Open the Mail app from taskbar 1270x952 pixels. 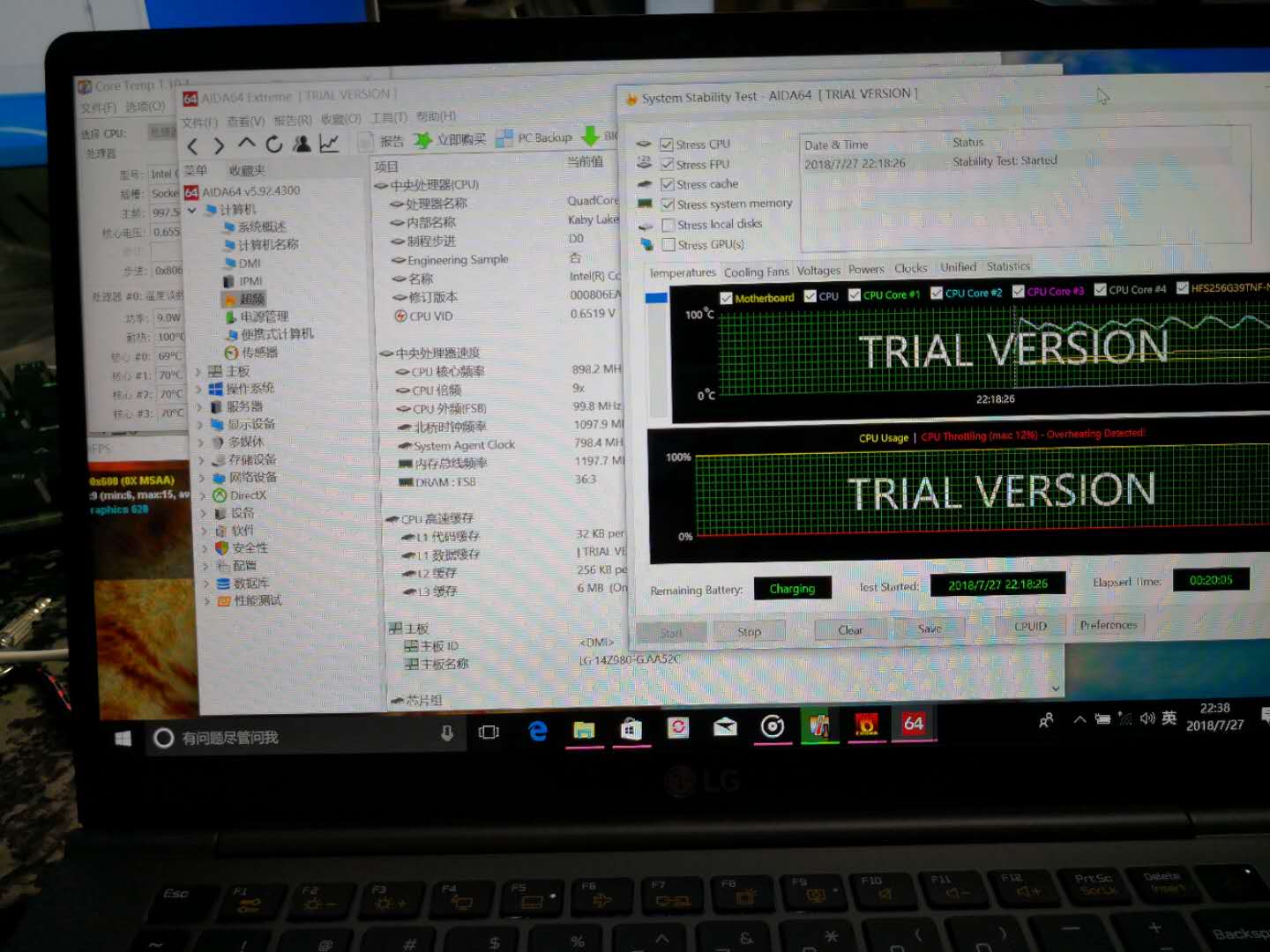[x=725, y=726]
